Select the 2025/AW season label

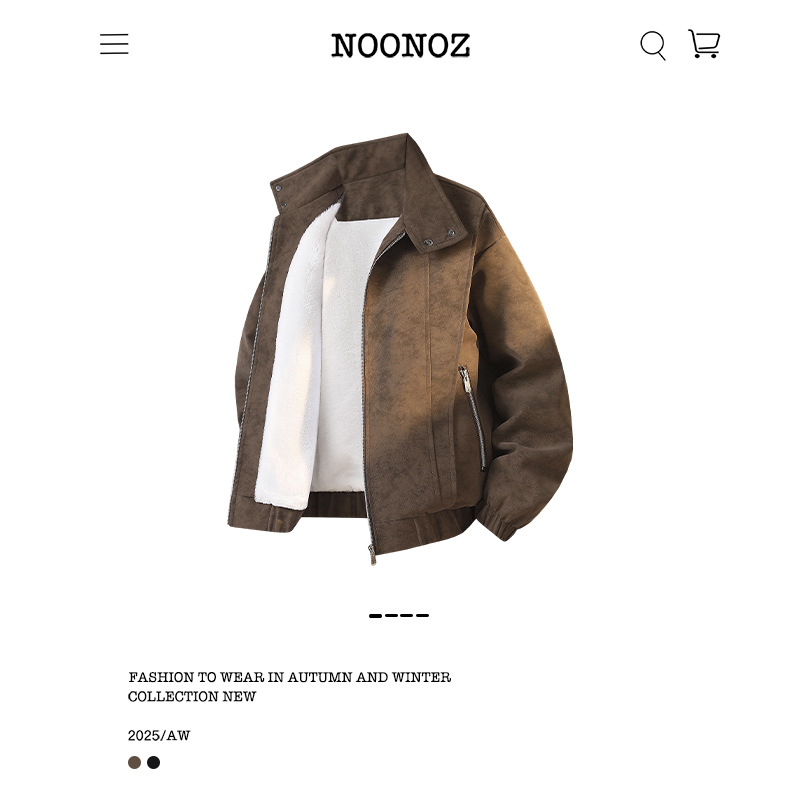pyautogui.click(x=159, y=735)
